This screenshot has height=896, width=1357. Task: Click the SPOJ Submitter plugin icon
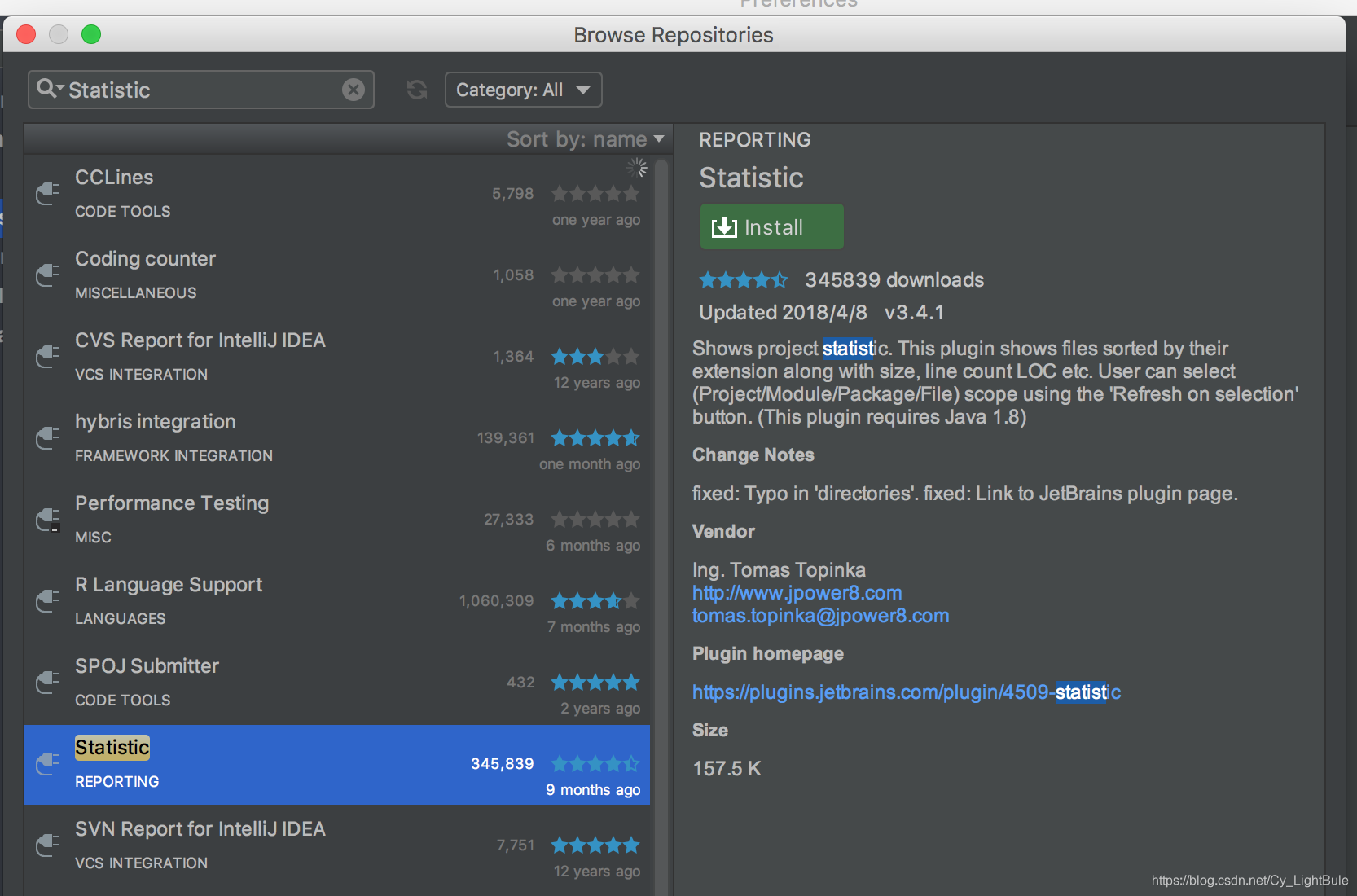pyautogui.click(x=47, y=682)
